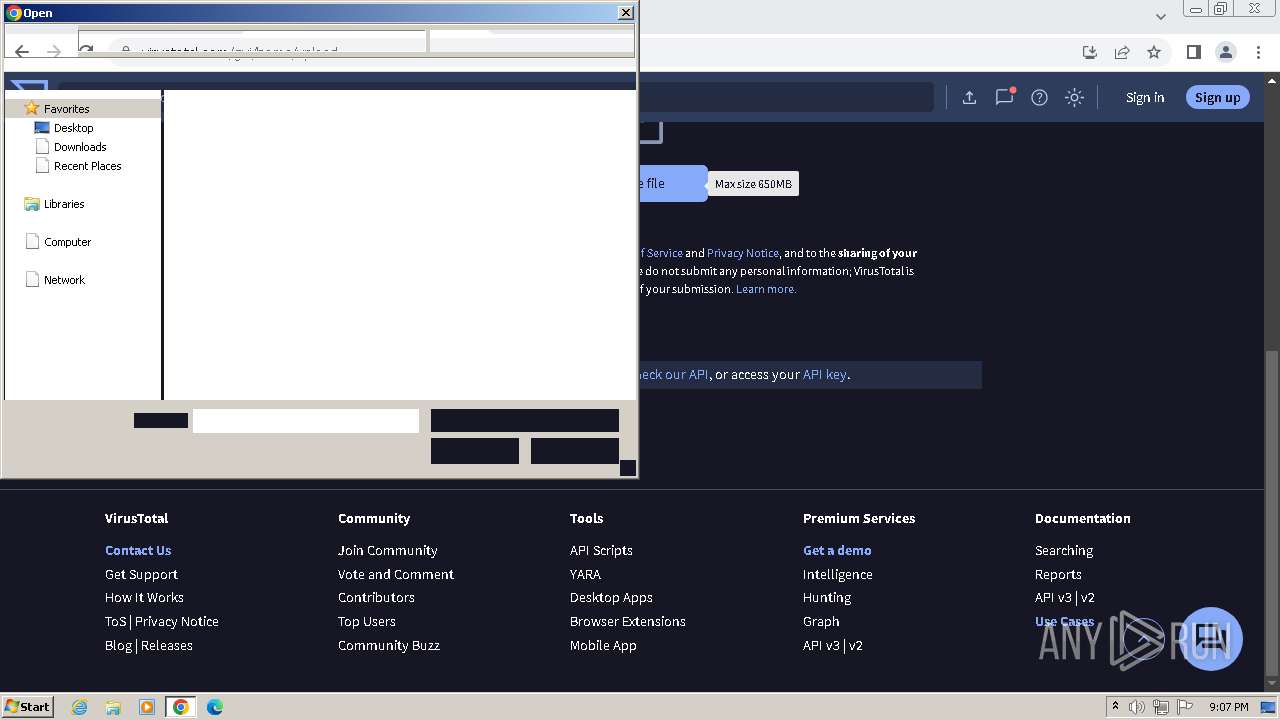Open Browser Extensions footer link
1280x720 pixels.
coord(628,621)
